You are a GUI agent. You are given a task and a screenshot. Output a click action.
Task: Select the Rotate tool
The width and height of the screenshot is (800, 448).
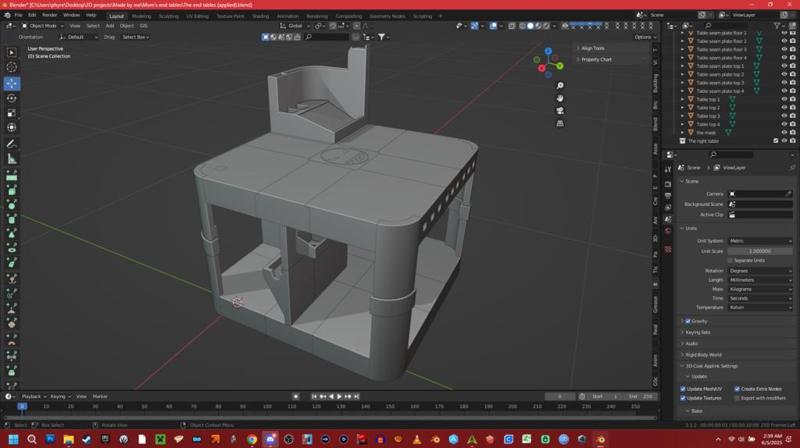coord(12,98)
